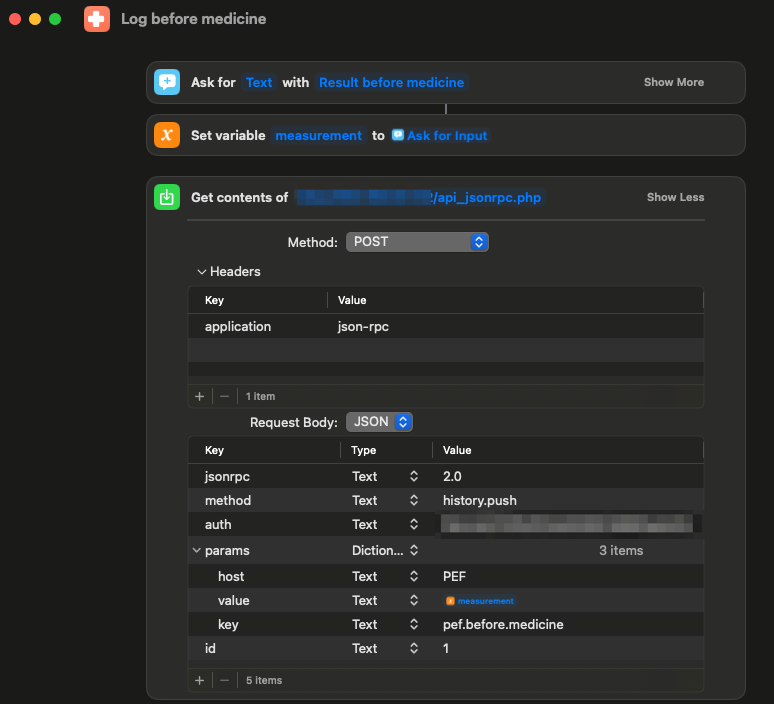Edit the history.push method value field

tap(480, 500)
